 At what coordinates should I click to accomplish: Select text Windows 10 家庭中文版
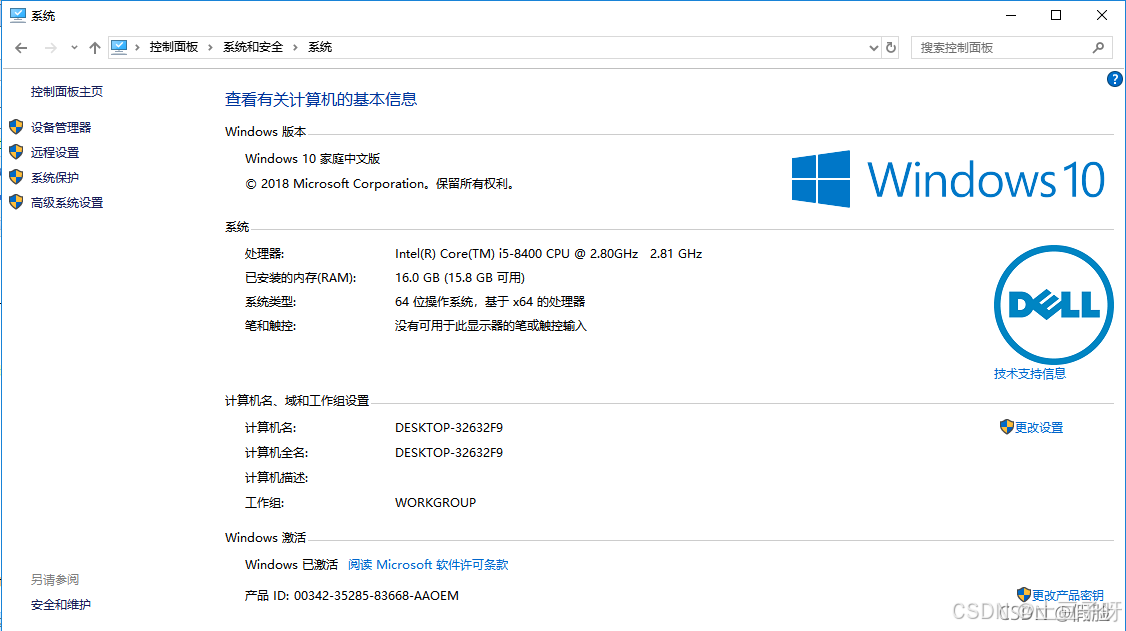pos(312,159)
